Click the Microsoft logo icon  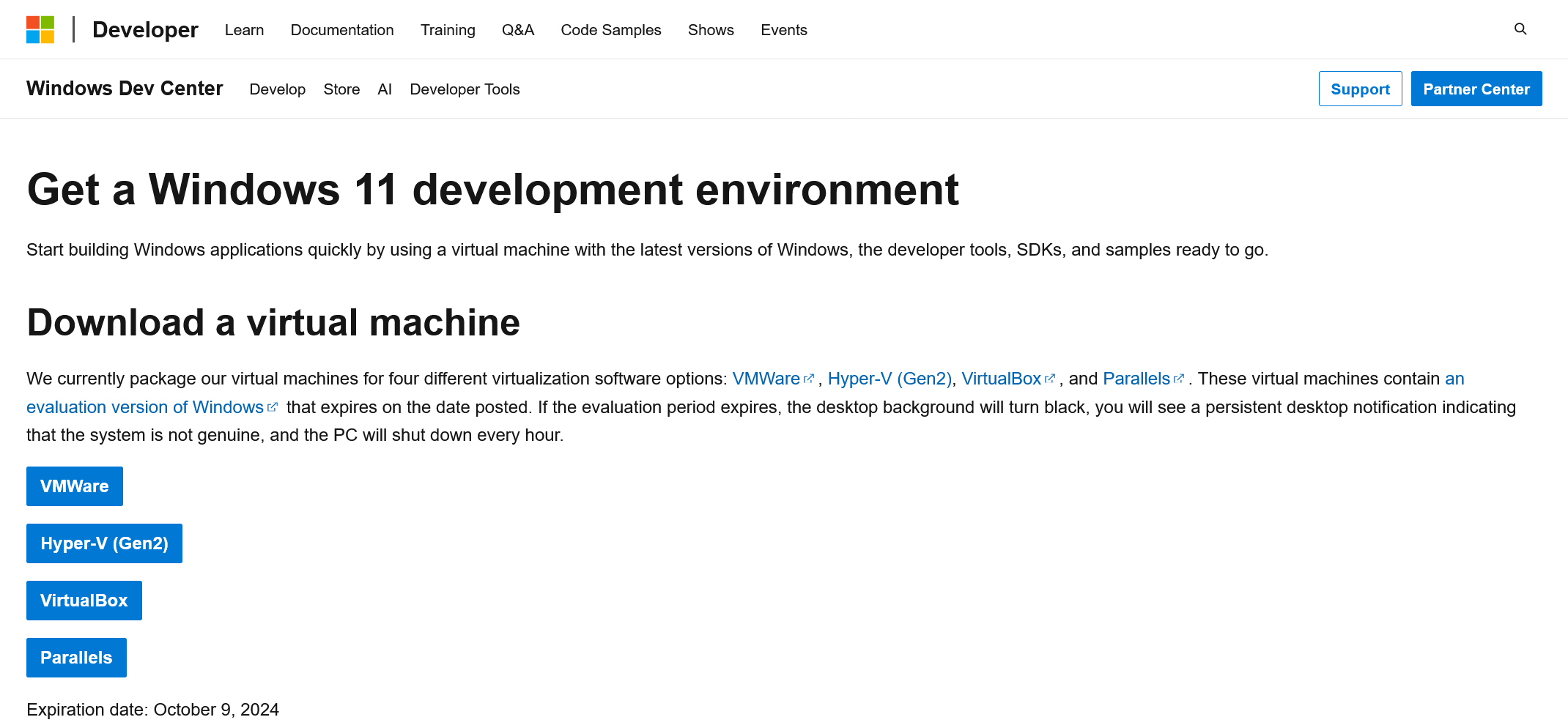pos(40,30)
